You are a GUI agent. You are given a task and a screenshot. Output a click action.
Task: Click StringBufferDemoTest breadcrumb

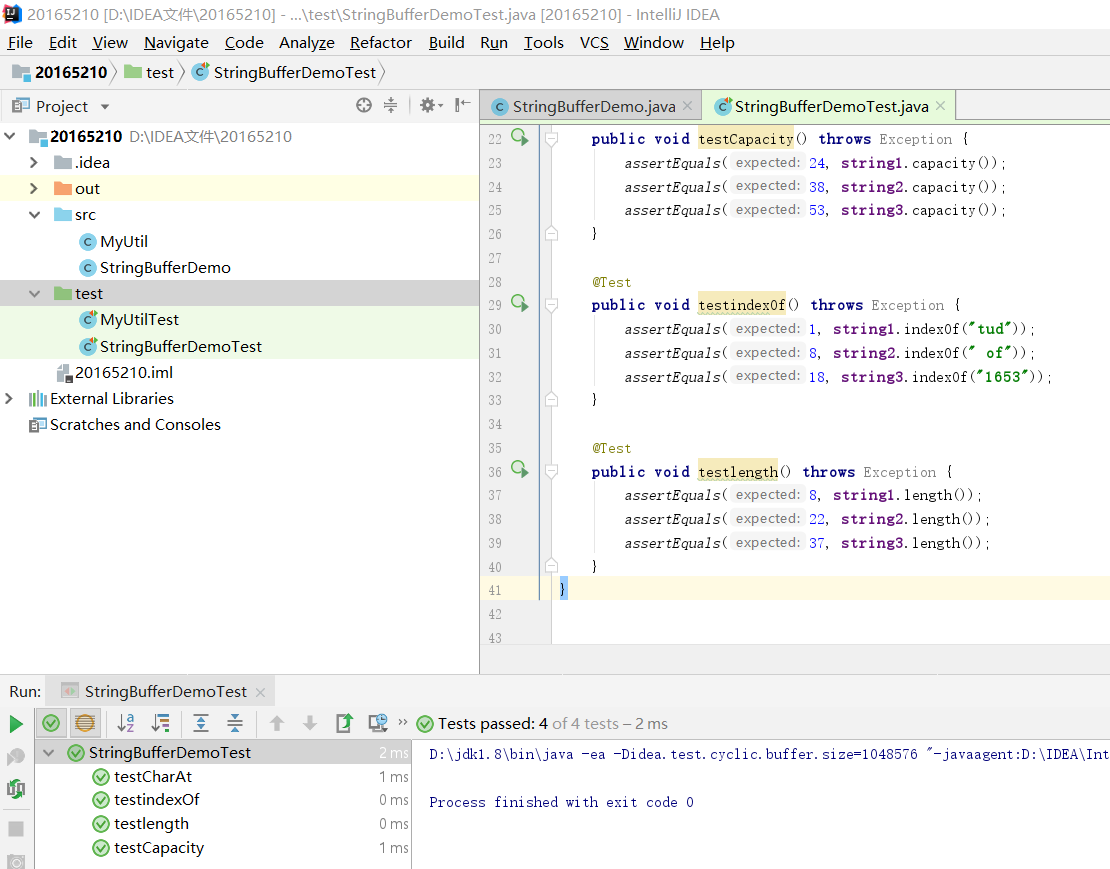[x=294, y=72]
